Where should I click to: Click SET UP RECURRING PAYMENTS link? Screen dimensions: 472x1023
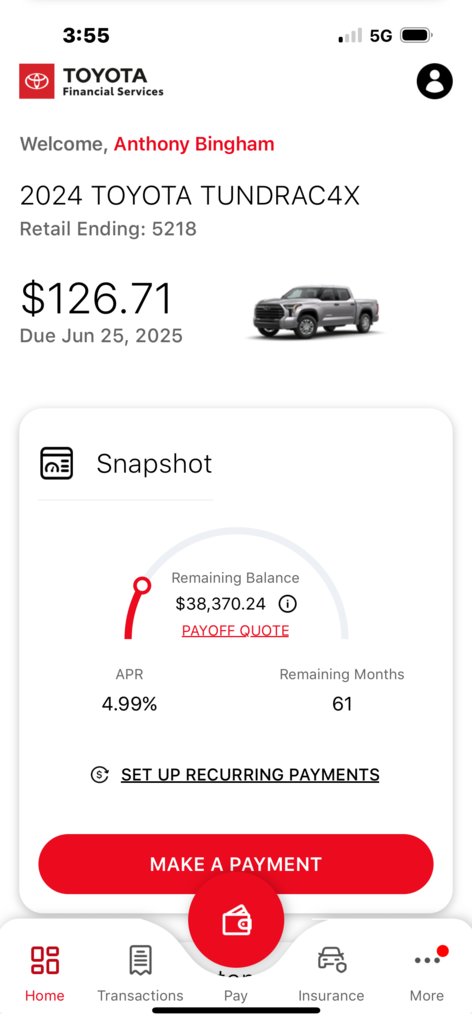(250, 775)
